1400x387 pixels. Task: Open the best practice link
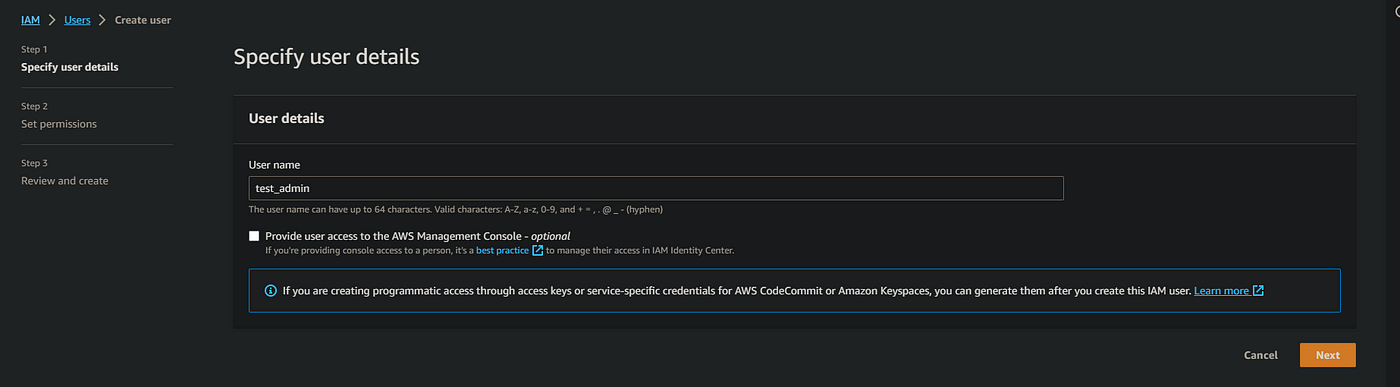[502, 250]
